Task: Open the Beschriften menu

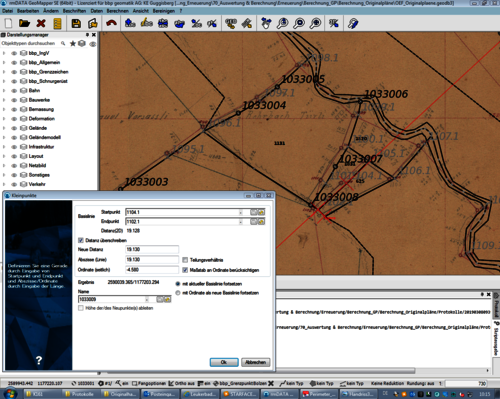Action: click(74, 11)
